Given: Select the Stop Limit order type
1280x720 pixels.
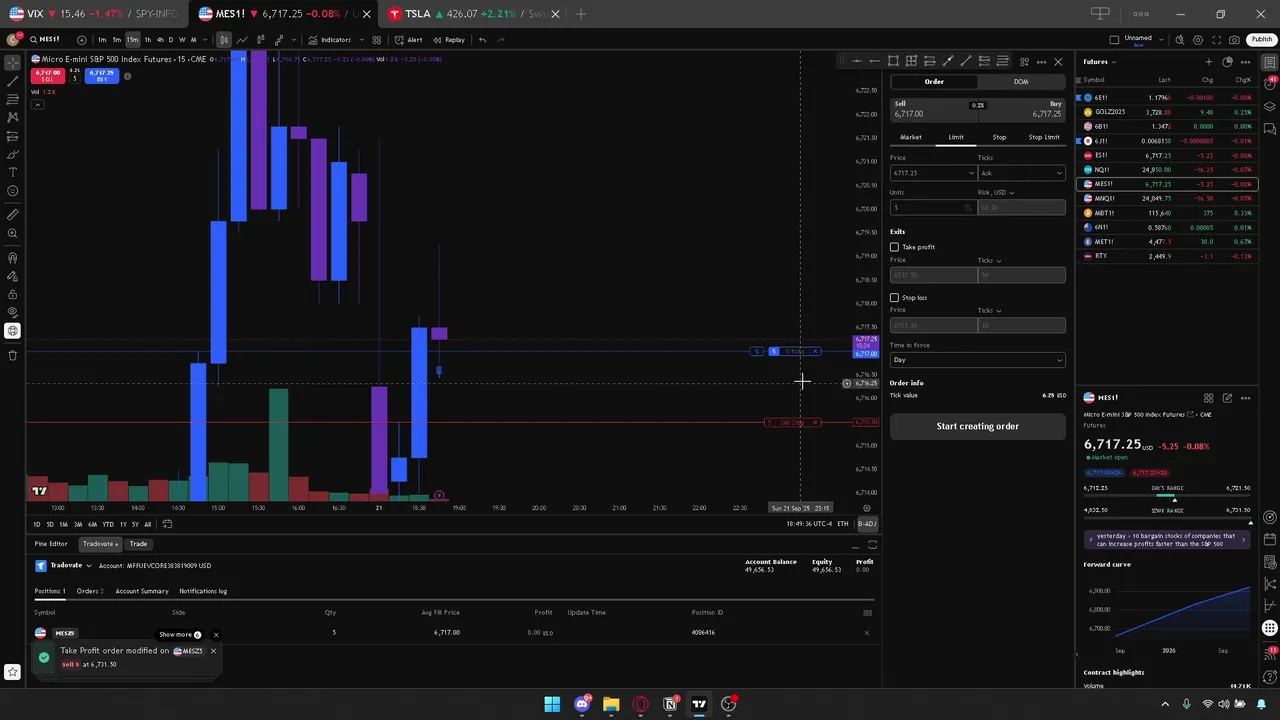Looking at the screenshot, I should 1043,137.
